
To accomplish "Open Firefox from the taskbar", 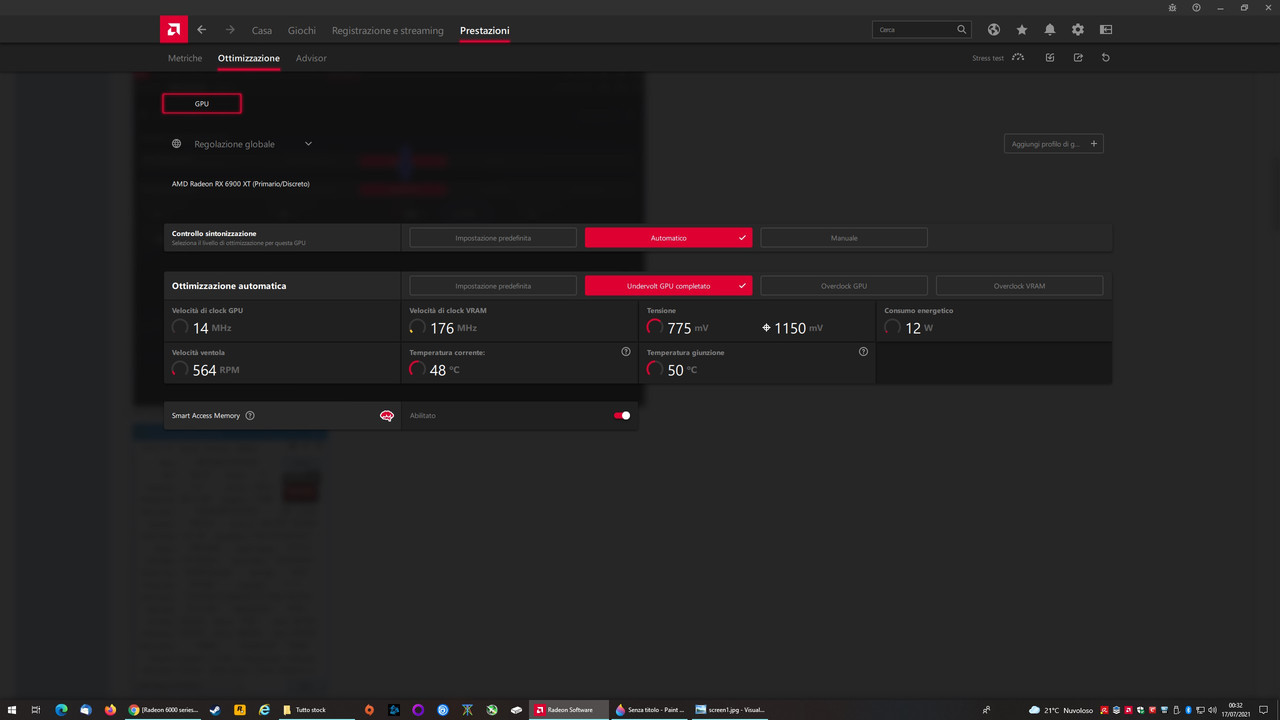I will (110, 710).
